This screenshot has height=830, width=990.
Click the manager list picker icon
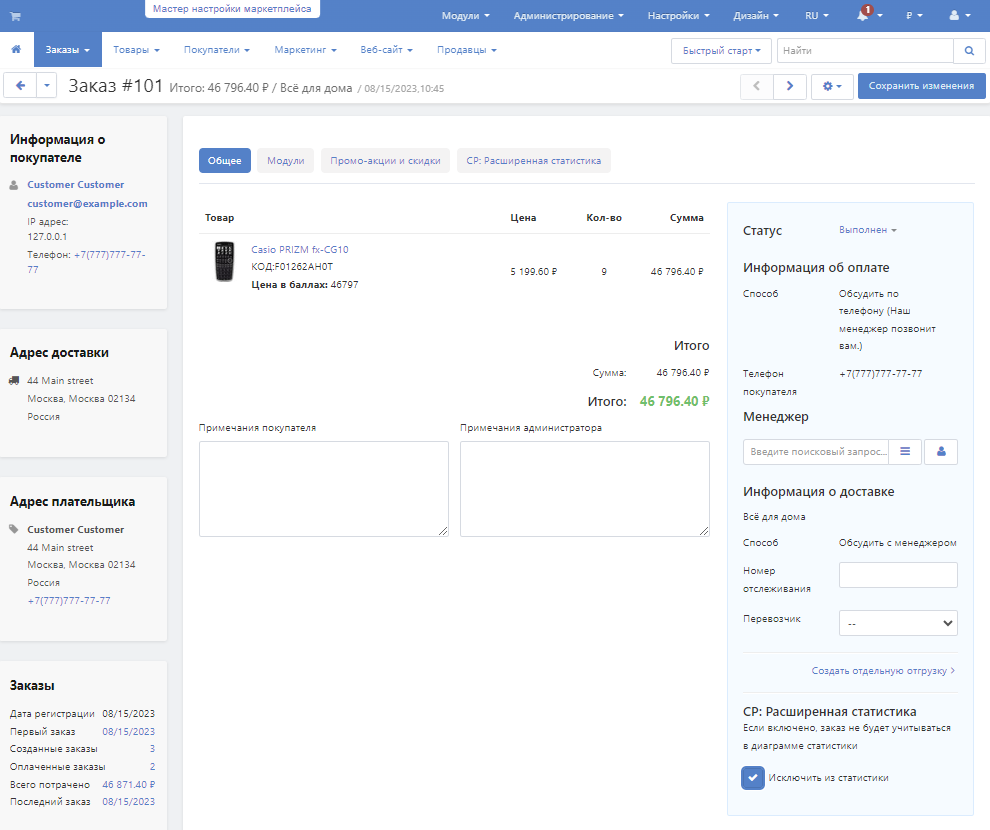pos(904,451)
